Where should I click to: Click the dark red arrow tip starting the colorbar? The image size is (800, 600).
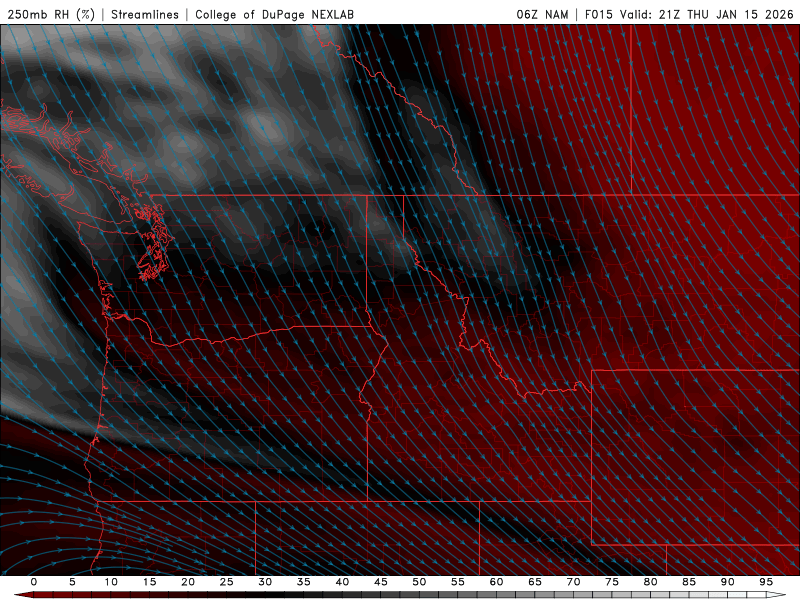pos(23,595)
